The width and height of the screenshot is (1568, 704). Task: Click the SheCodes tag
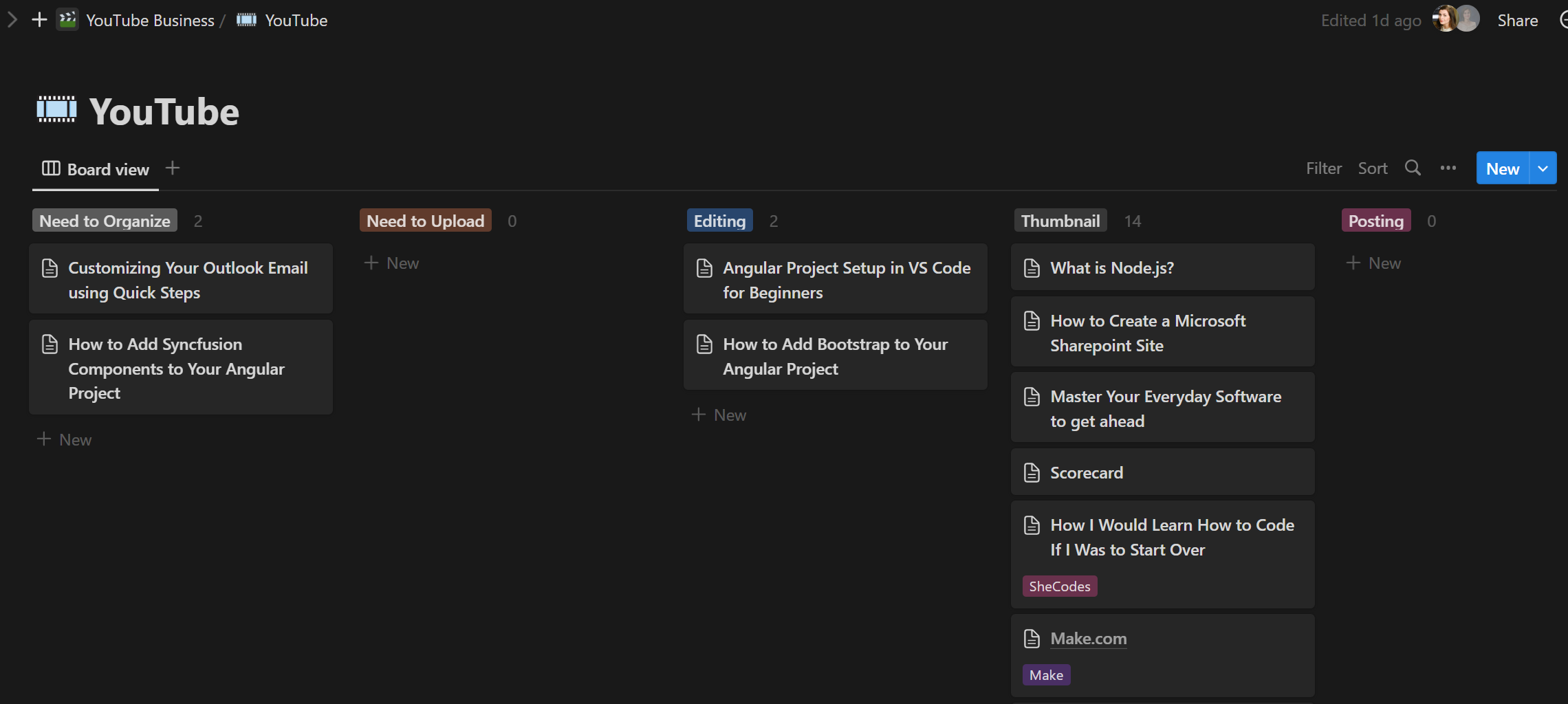pos(1060,586)
